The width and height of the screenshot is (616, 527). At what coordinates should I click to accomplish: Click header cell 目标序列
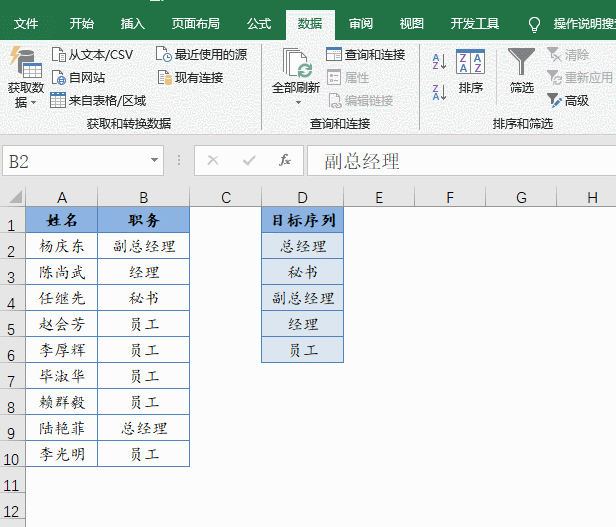point(302,220)
